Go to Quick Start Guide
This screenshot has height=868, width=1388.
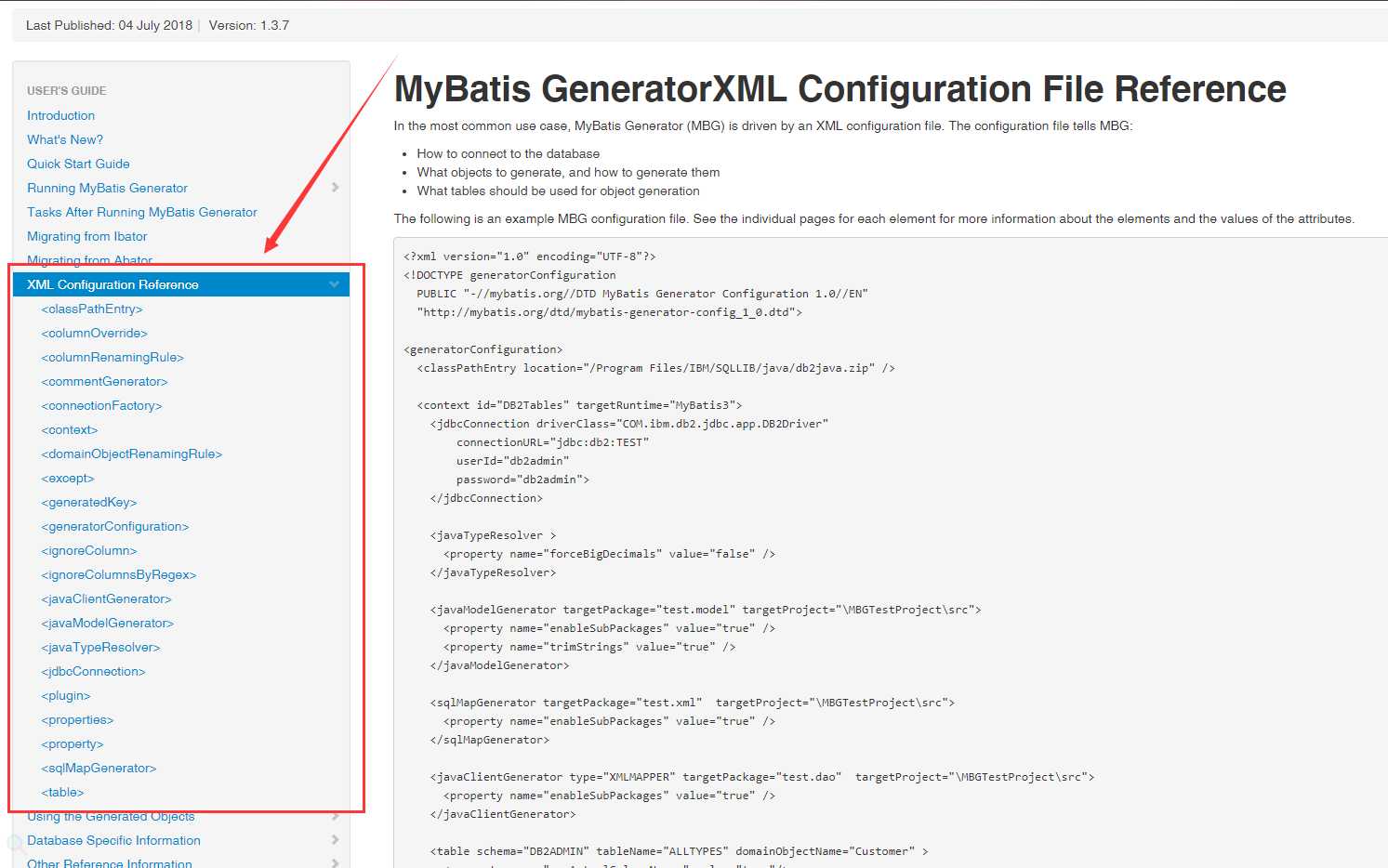[78, 164]
